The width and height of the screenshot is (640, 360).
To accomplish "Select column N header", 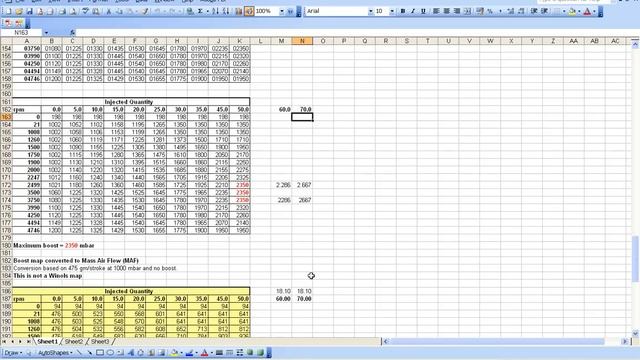I will pos(302,41).
